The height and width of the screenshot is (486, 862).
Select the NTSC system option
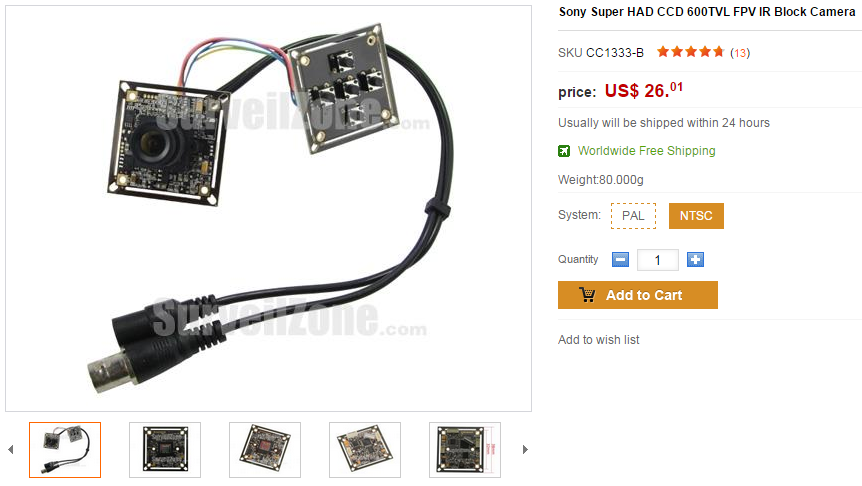tap(696, 216)
